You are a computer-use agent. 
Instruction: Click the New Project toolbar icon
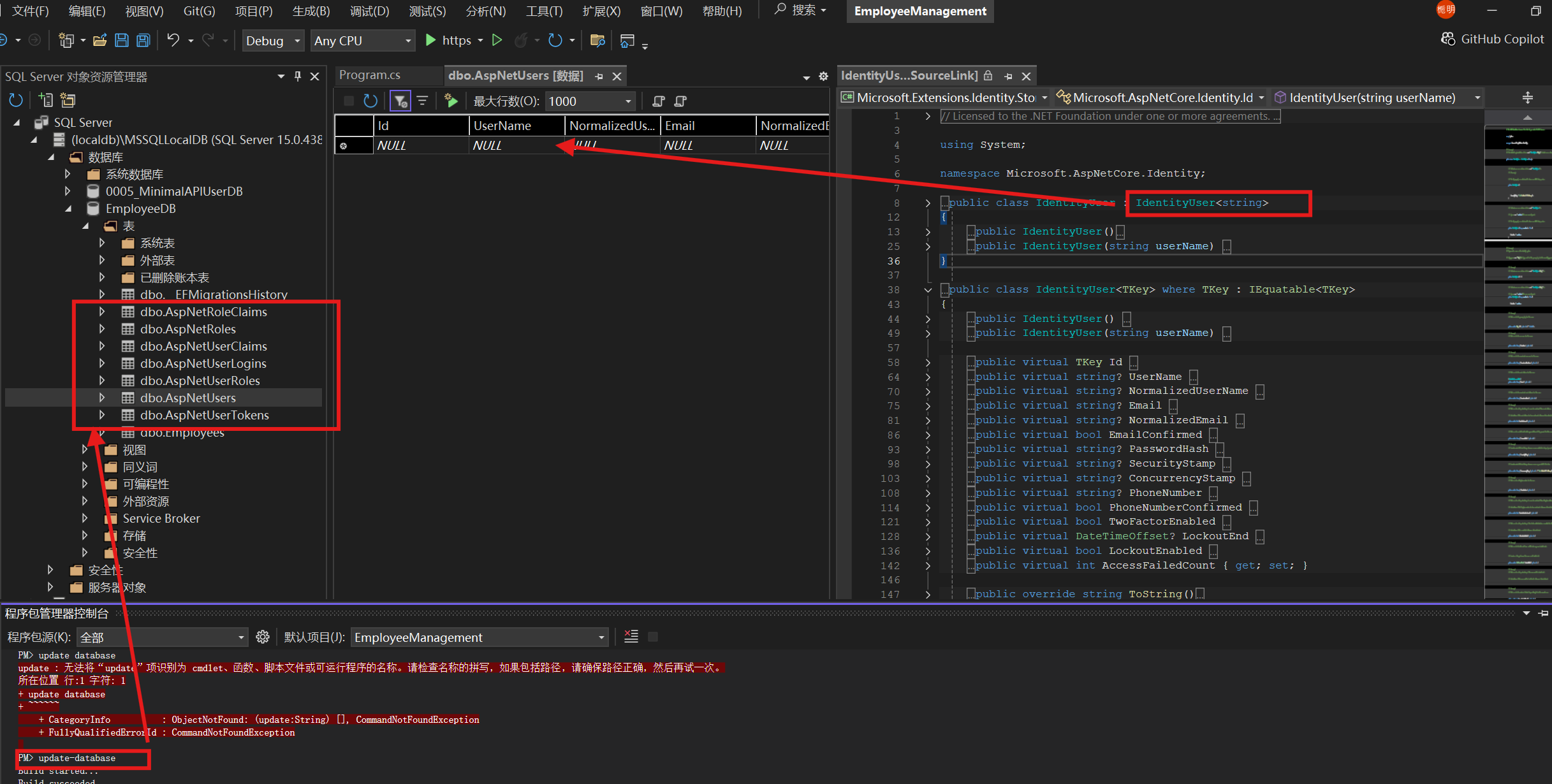[x=66, y=41]
